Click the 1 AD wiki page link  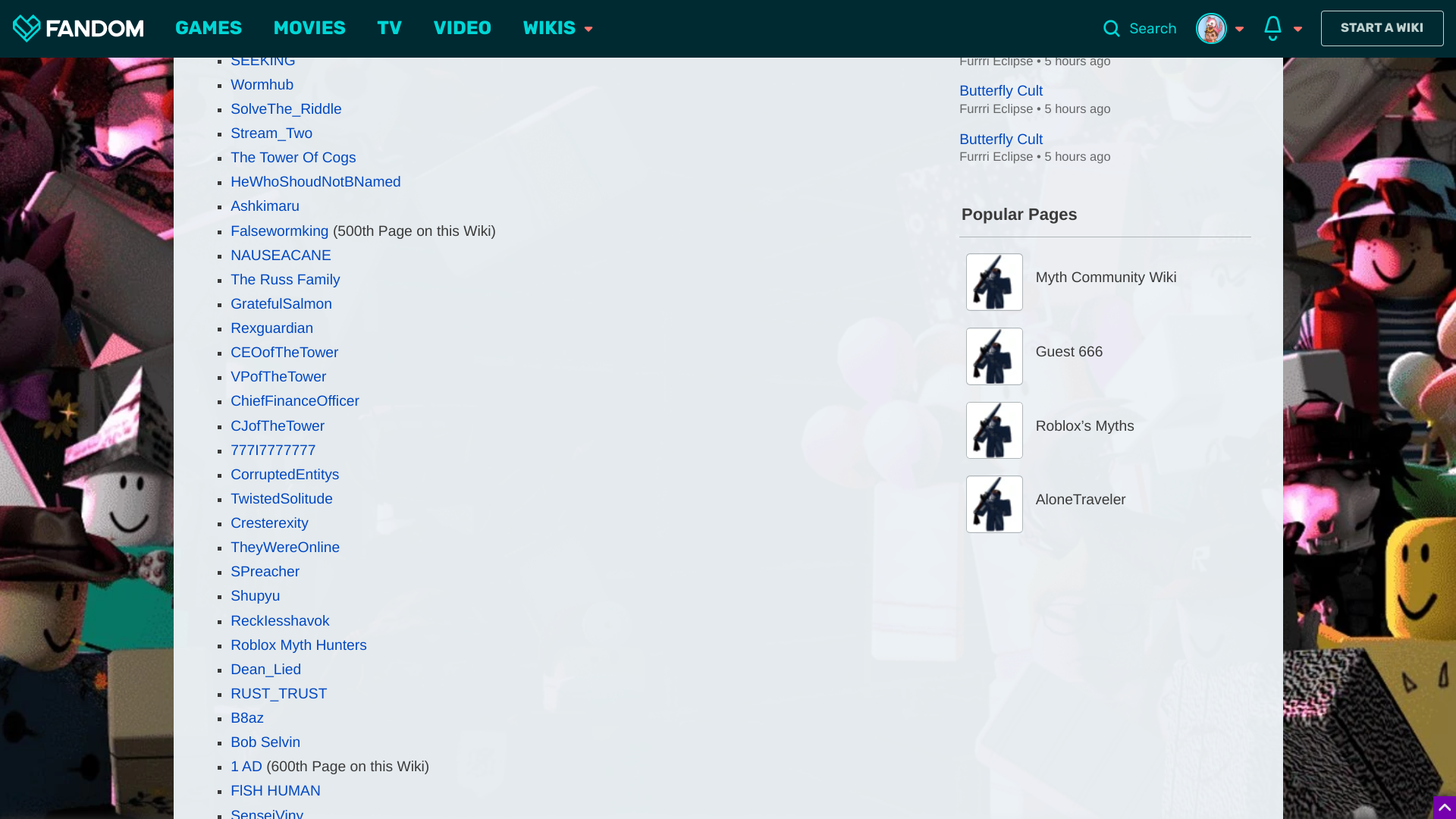pyautogui.click(x=246, y=766)
